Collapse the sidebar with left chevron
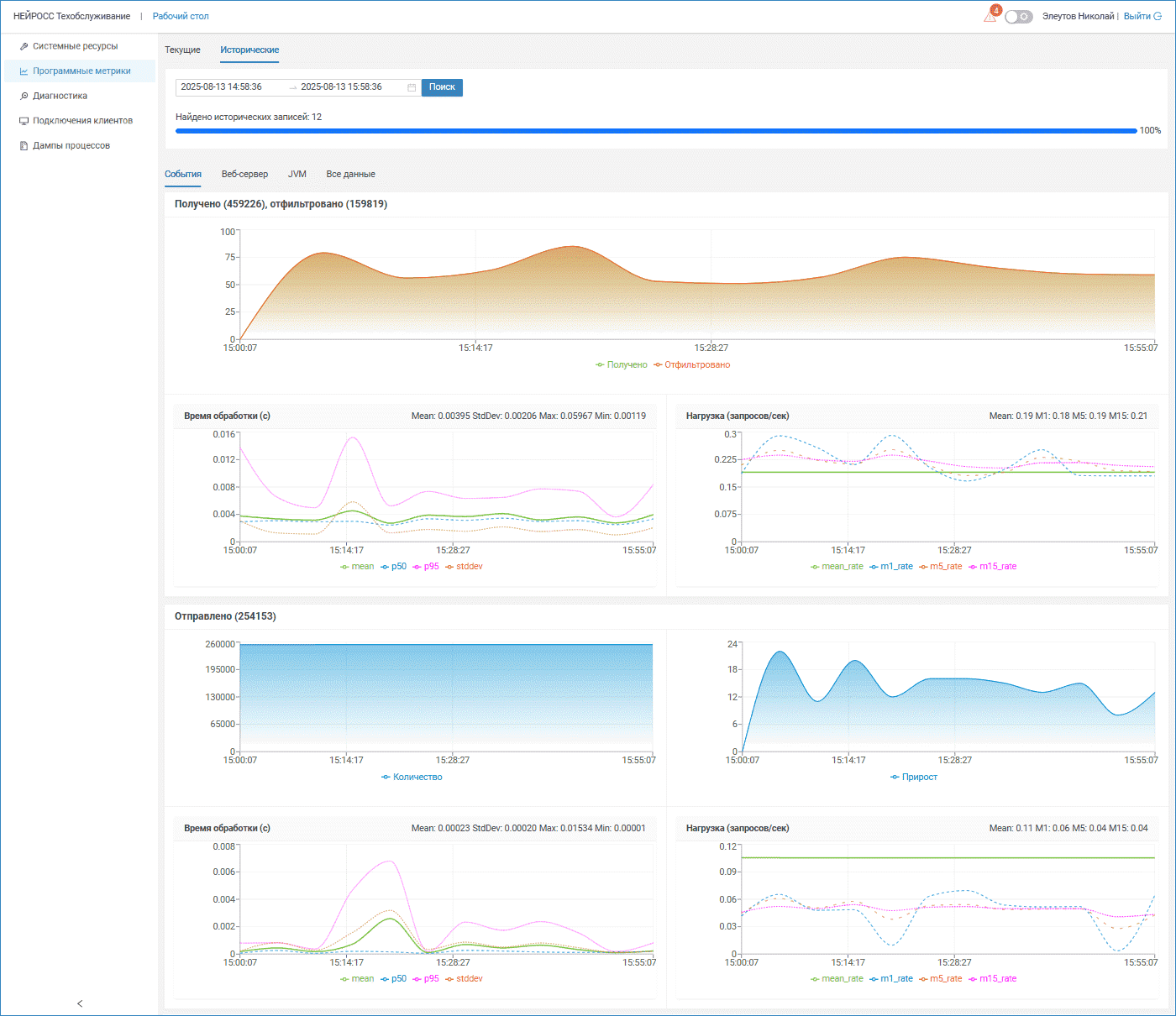Viewport: 1176px width, 1016px height. [80, 1003]
